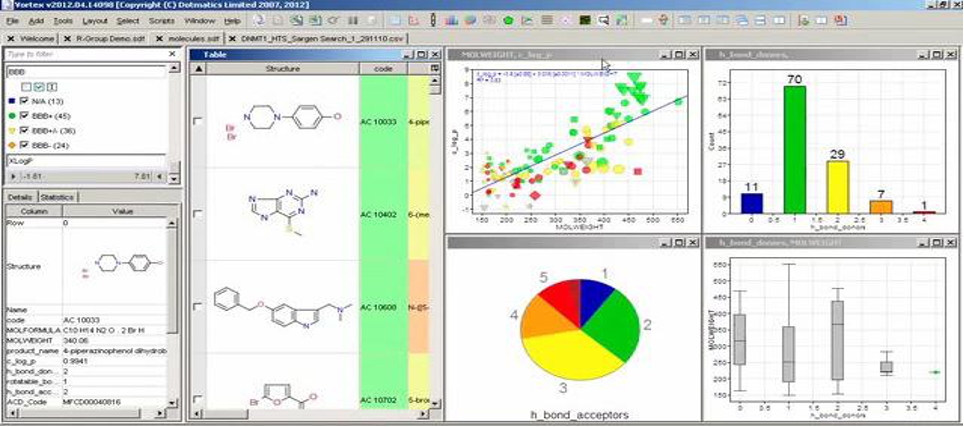Click the Structure column header

(282, 69)
